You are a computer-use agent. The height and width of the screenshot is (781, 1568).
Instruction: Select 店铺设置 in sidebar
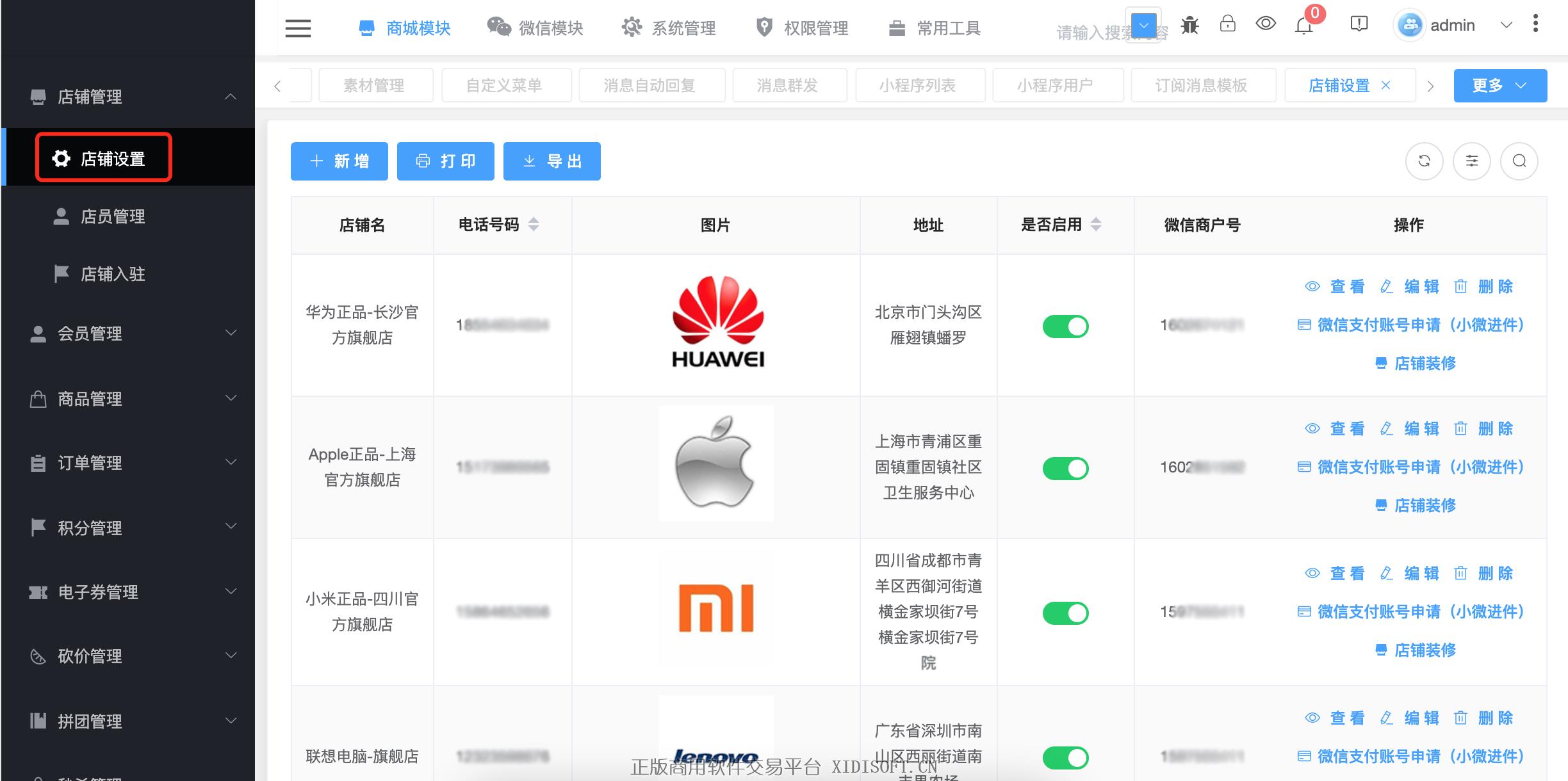click(x=128, y=157)
